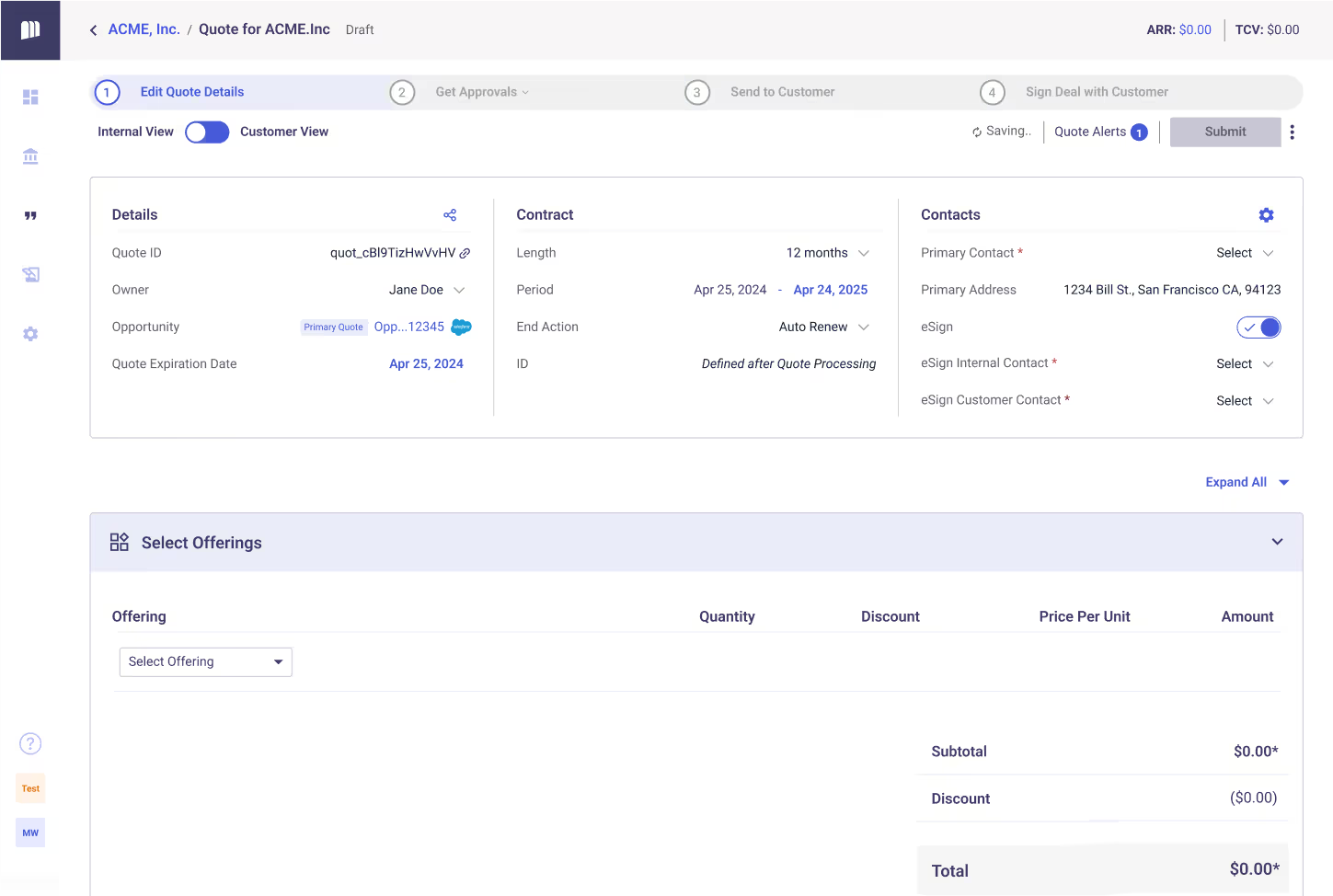Change the Period end date Apr 24, 2025
Viewport: 1333px width, 896px height.
click(831, 290)
